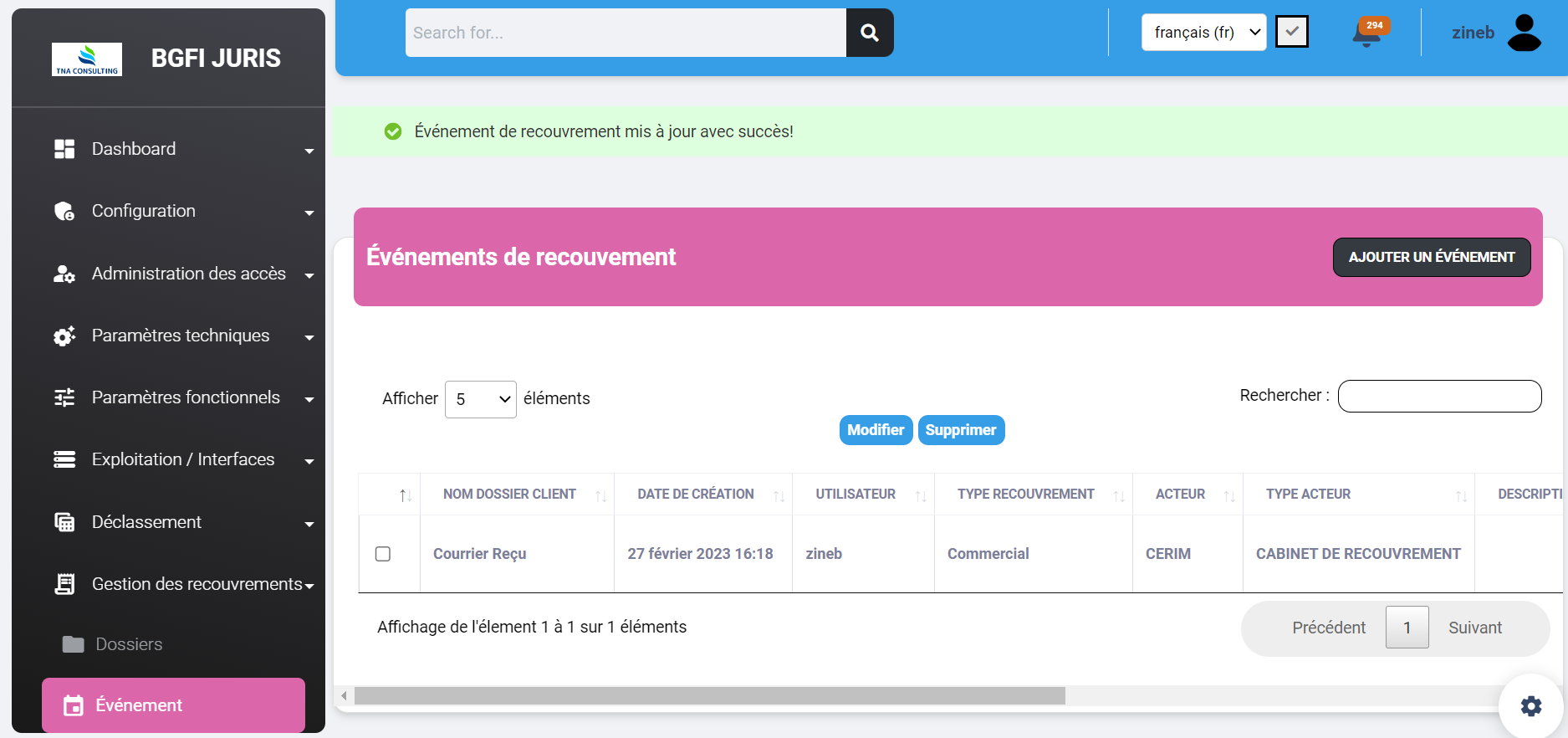Expand the Configuration menu arrow
Image resolution: width=1568 pixels, height=738 pixels.
[x=309, y=213]
